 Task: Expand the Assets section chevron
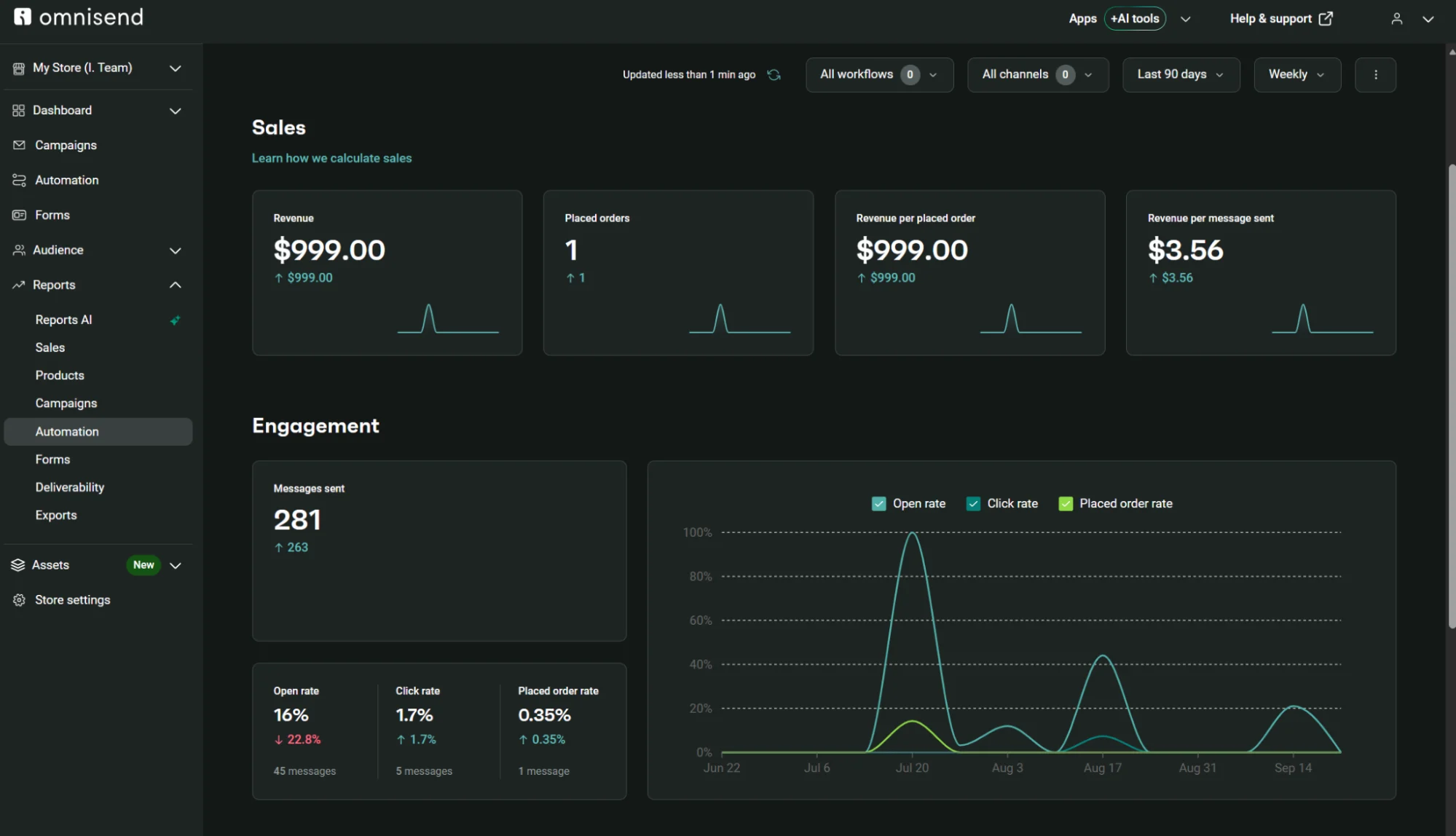[175, 566]
